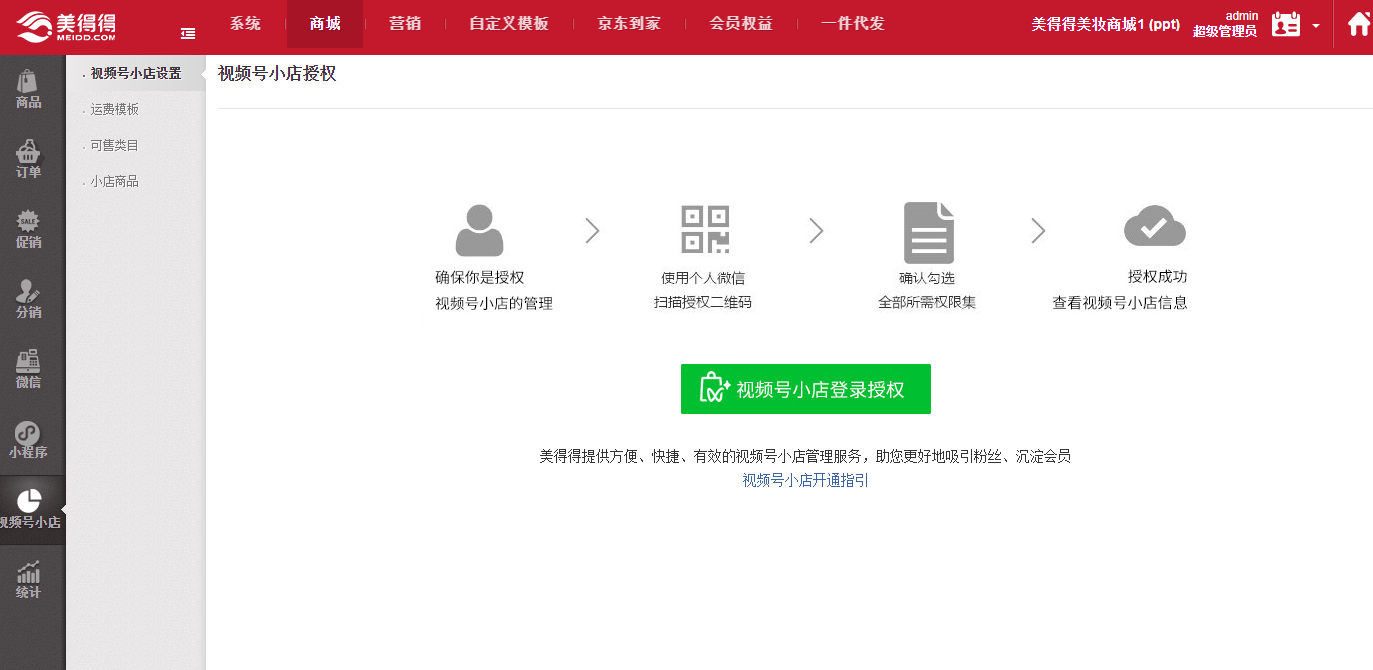The width and height of the screenshot is (1373, 670).
Task: Click the admin profile card icon
Action: pyautogui.click(x=1286, y=24)
